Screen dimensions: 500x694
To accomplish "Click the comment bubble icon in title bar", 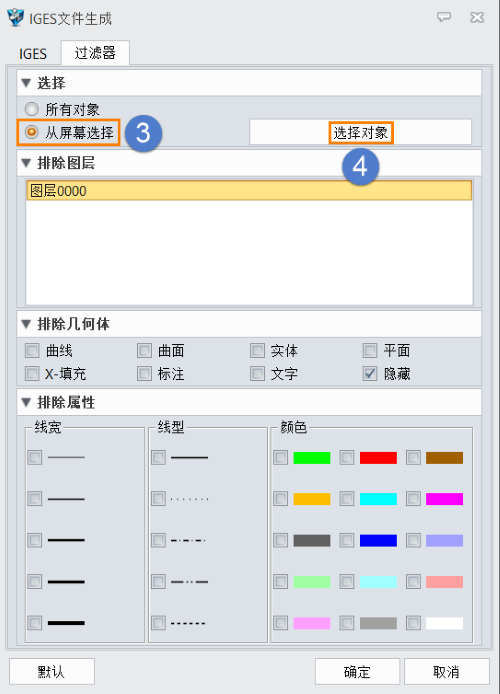I will coord(444,17).
